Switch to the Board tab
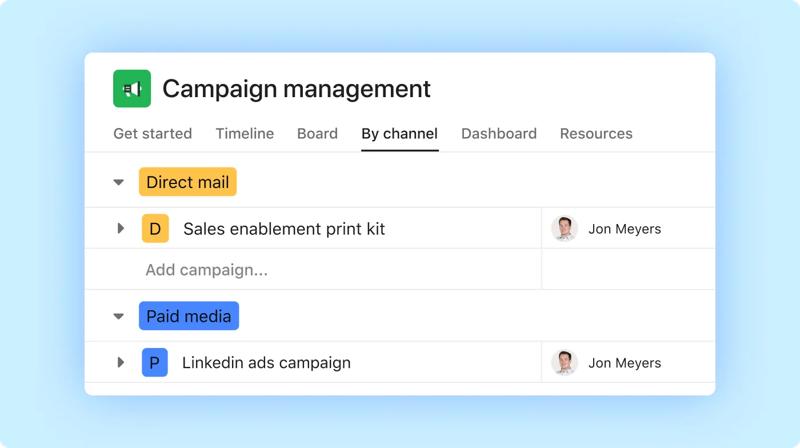The image size is (800, 448). (317, 134)
